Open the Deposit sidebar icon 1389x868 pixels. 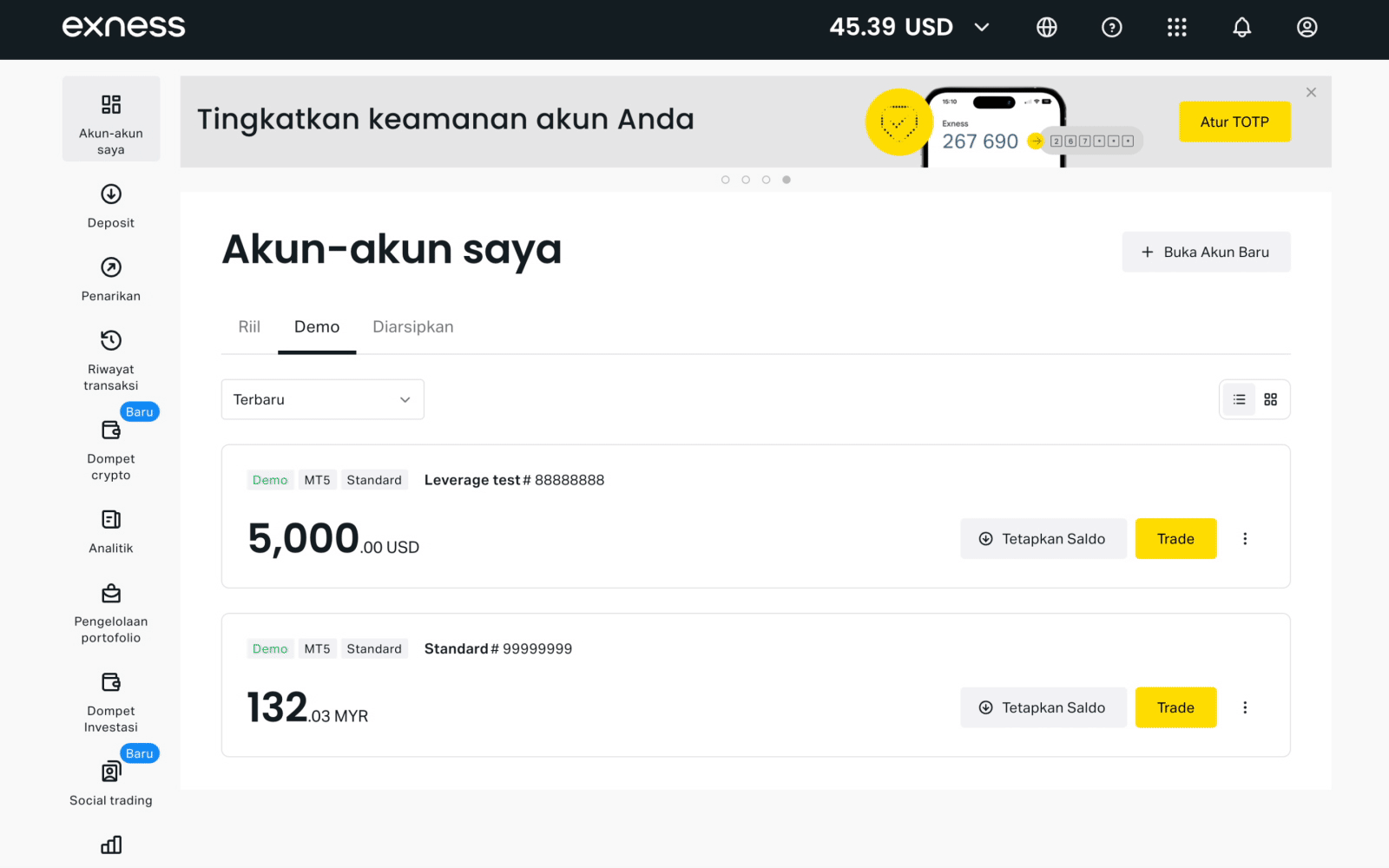click(x=111, y=194)
